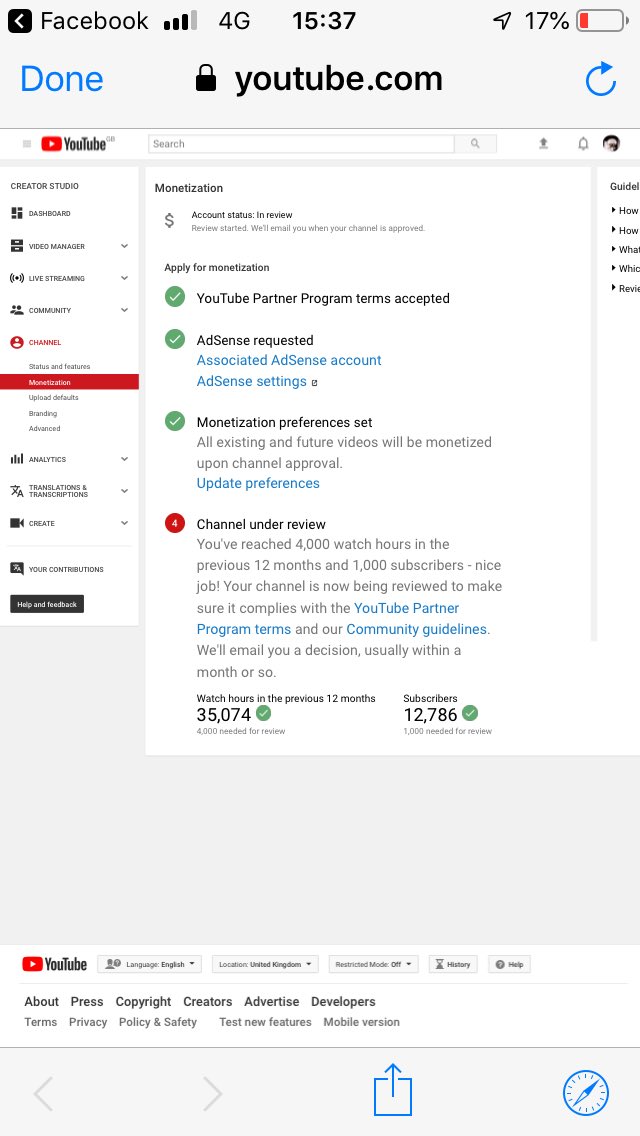Click the Community people icon
640x1136 pixels.
(x=17, y=310)
